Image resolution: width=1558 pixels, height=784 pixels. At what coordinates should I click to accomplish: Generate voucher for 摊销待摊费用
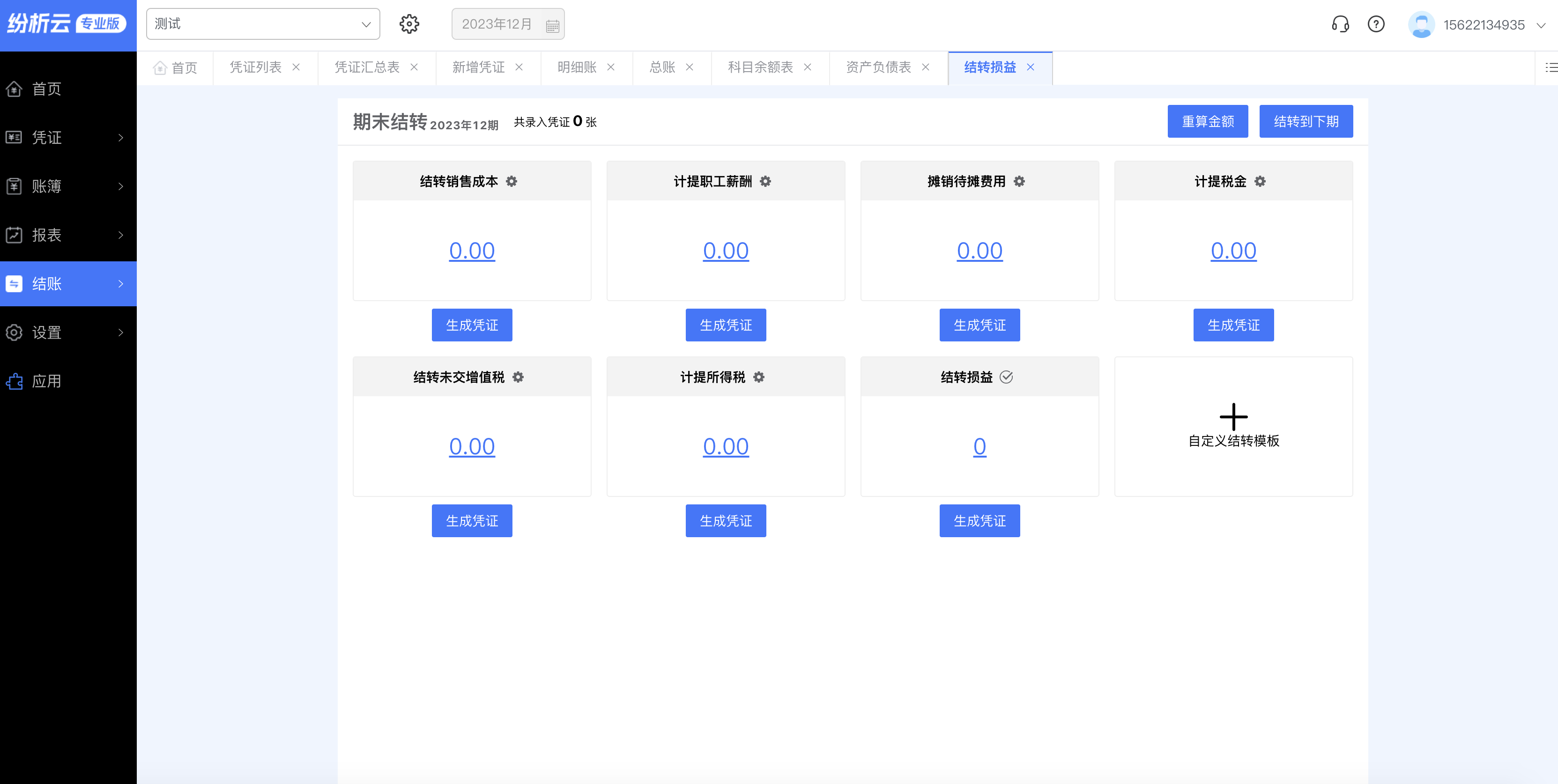(x=980, y=325)
